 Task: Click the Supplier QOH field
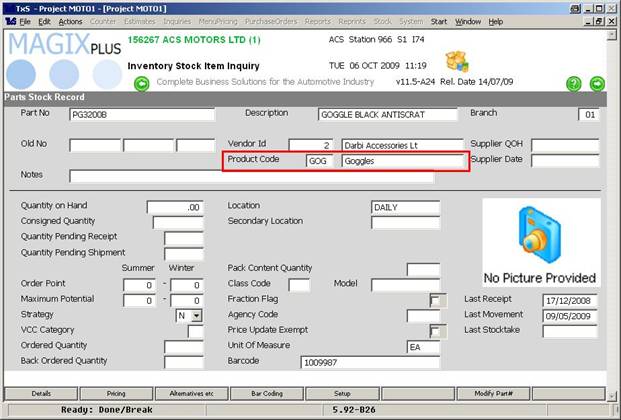coord(565,145)
